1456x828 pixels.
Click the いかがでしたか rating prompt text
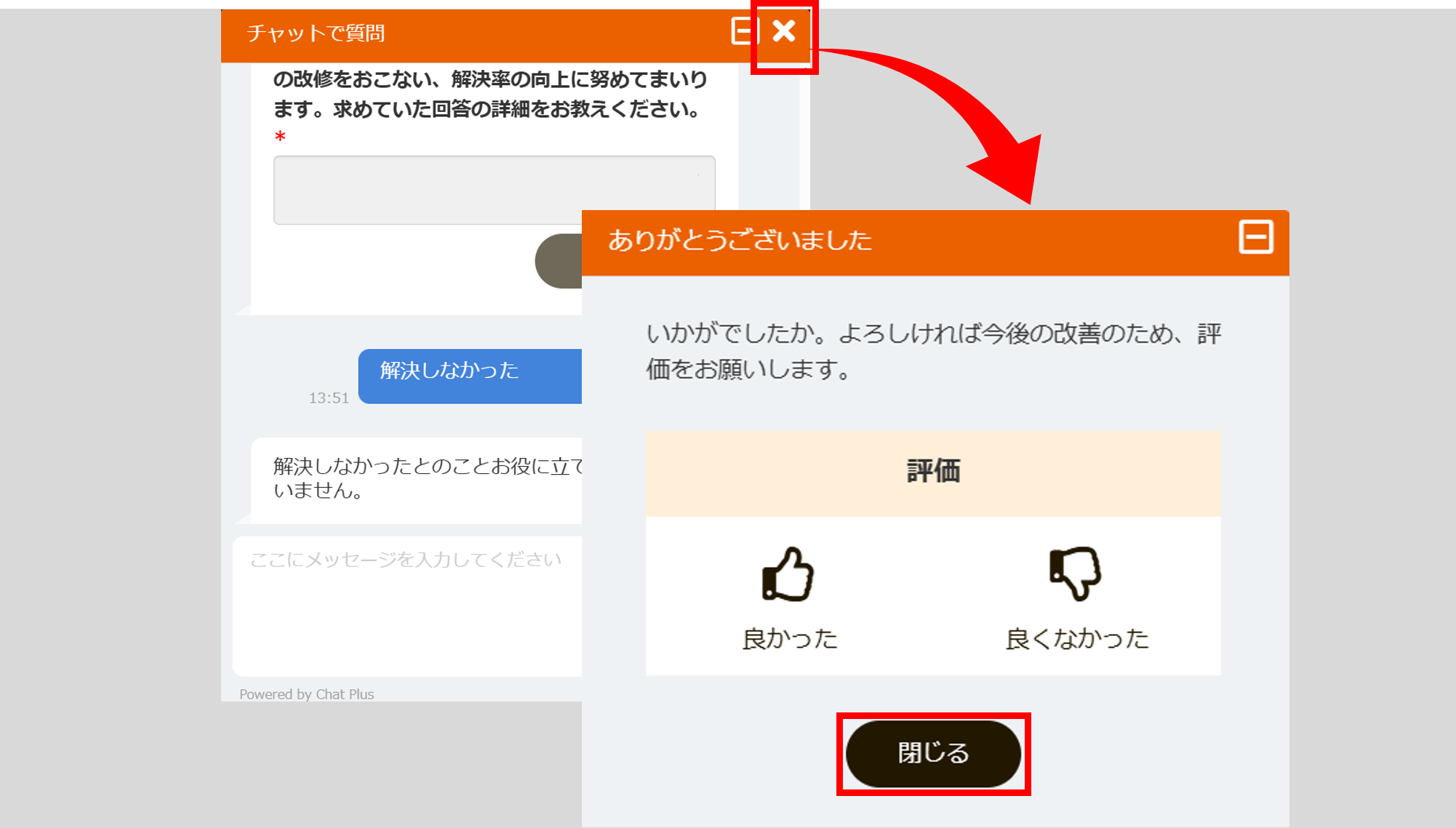point(934,352)
